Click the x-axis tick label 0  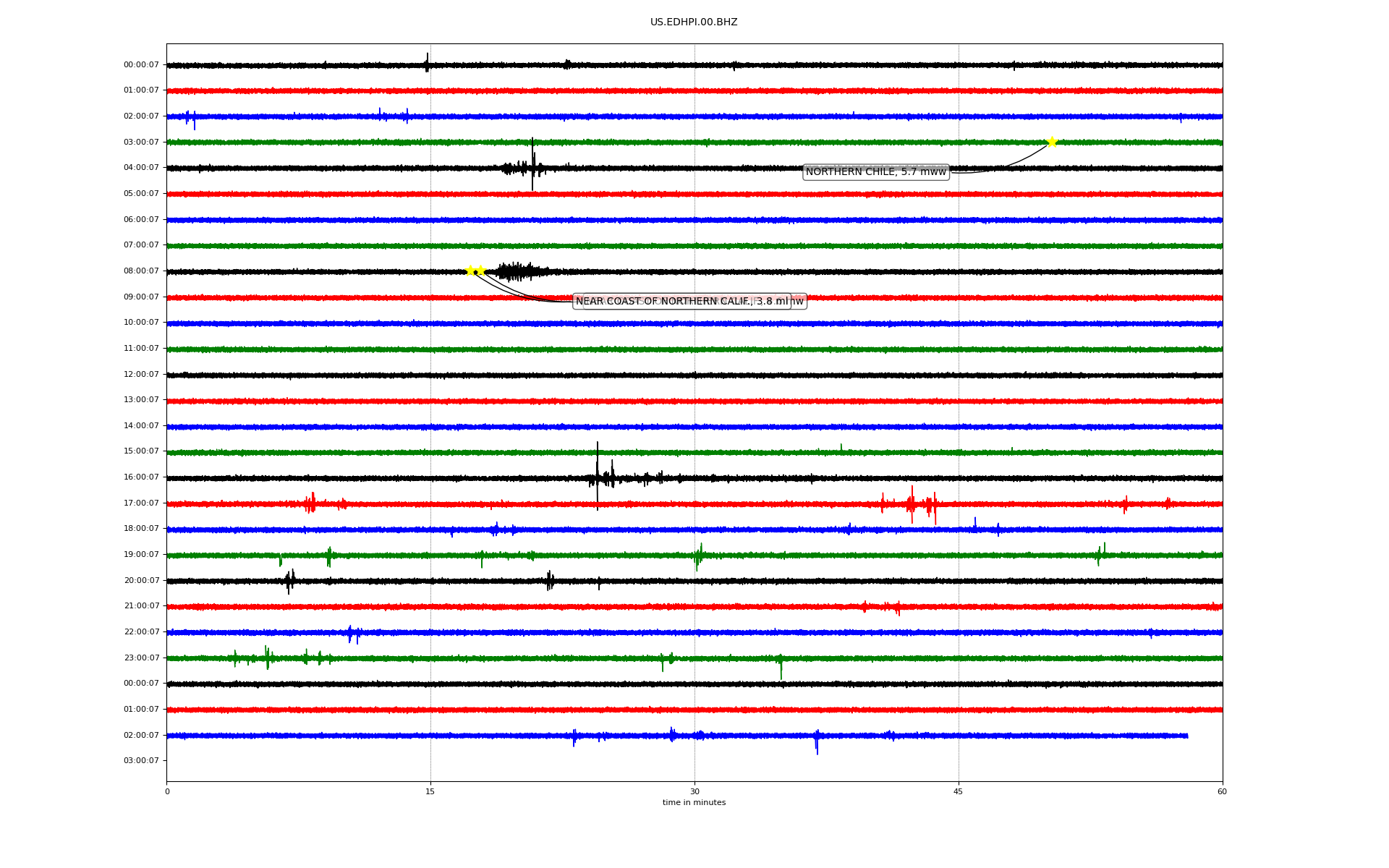point(167,792)
